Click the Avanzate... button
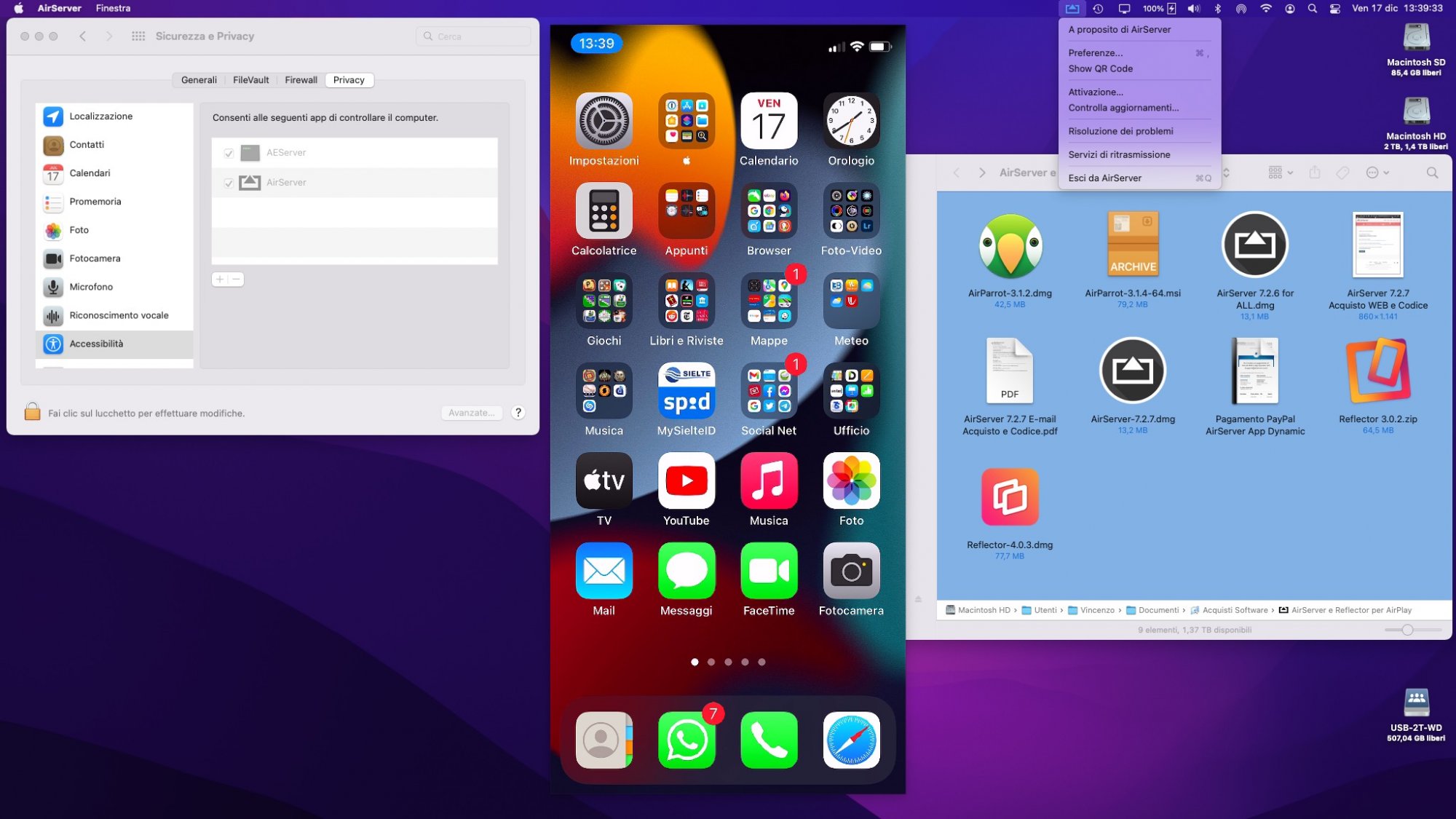The image size is (1456, 819). click(x=471, y=413)
